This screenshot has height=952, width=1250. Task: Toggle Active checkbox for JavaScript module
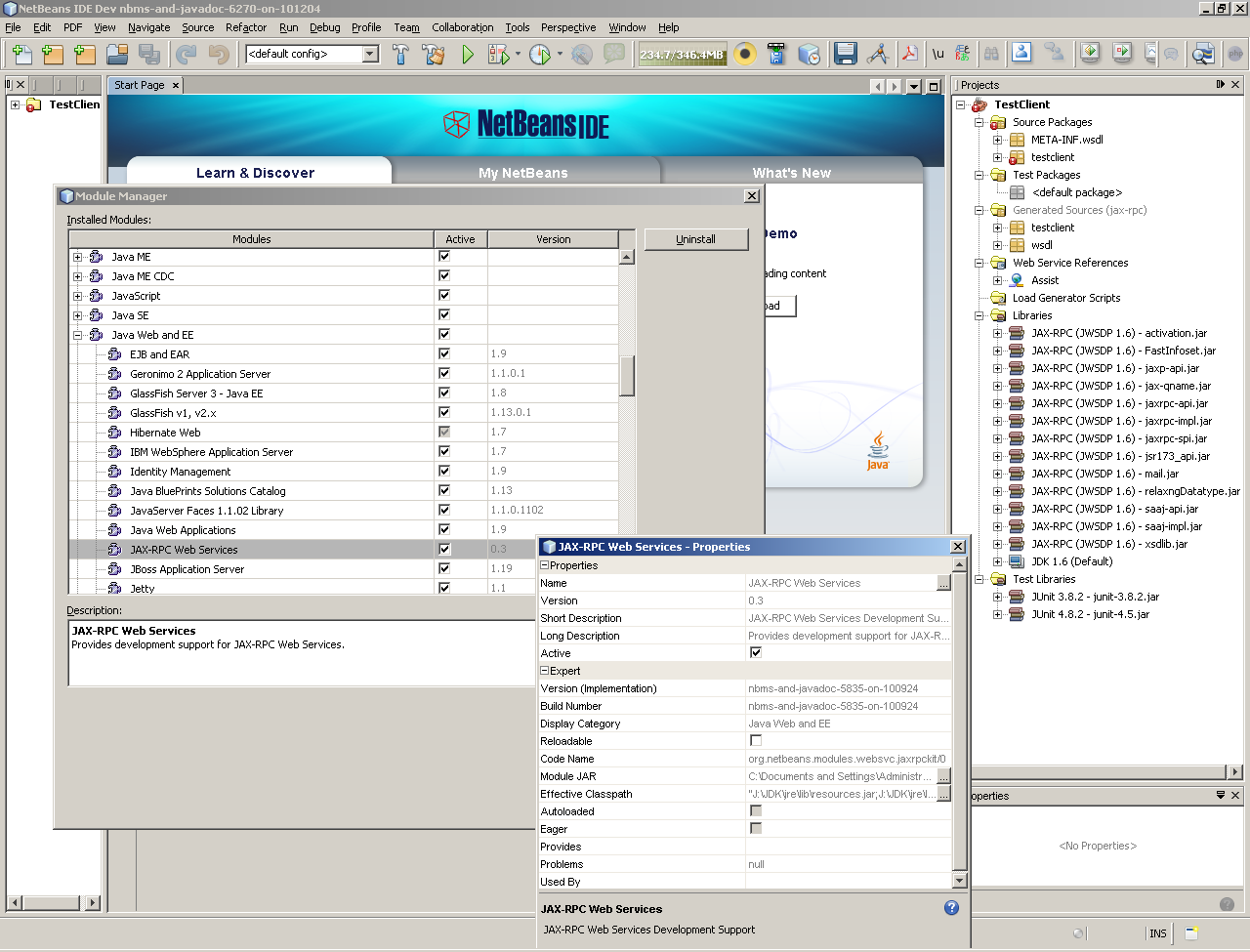[444, 296]
